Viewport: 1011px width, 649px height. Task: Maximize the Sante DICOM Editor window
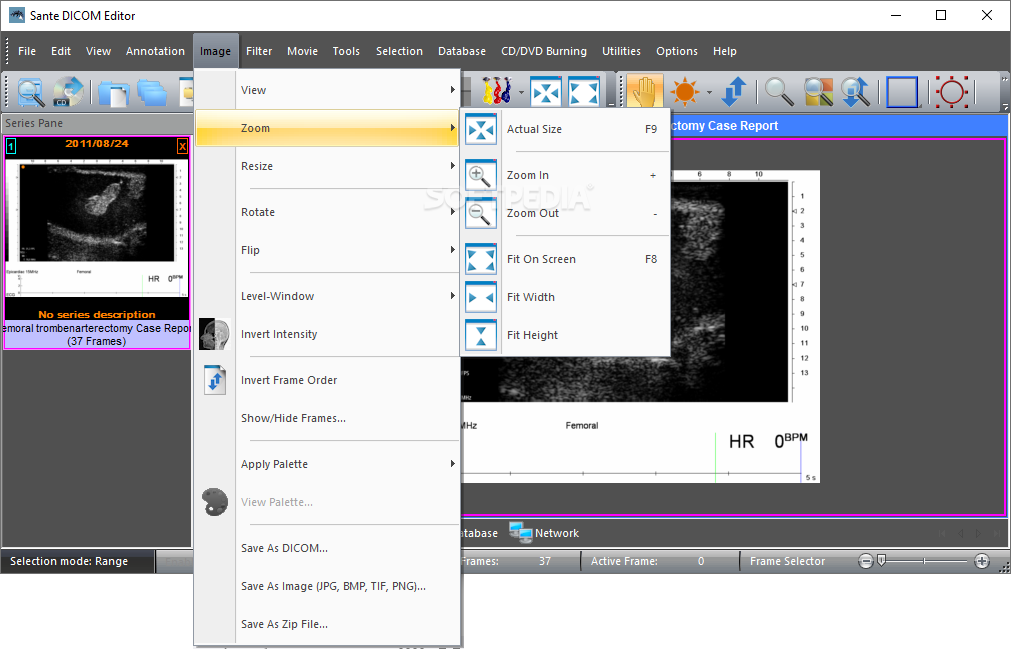point(941,15)
